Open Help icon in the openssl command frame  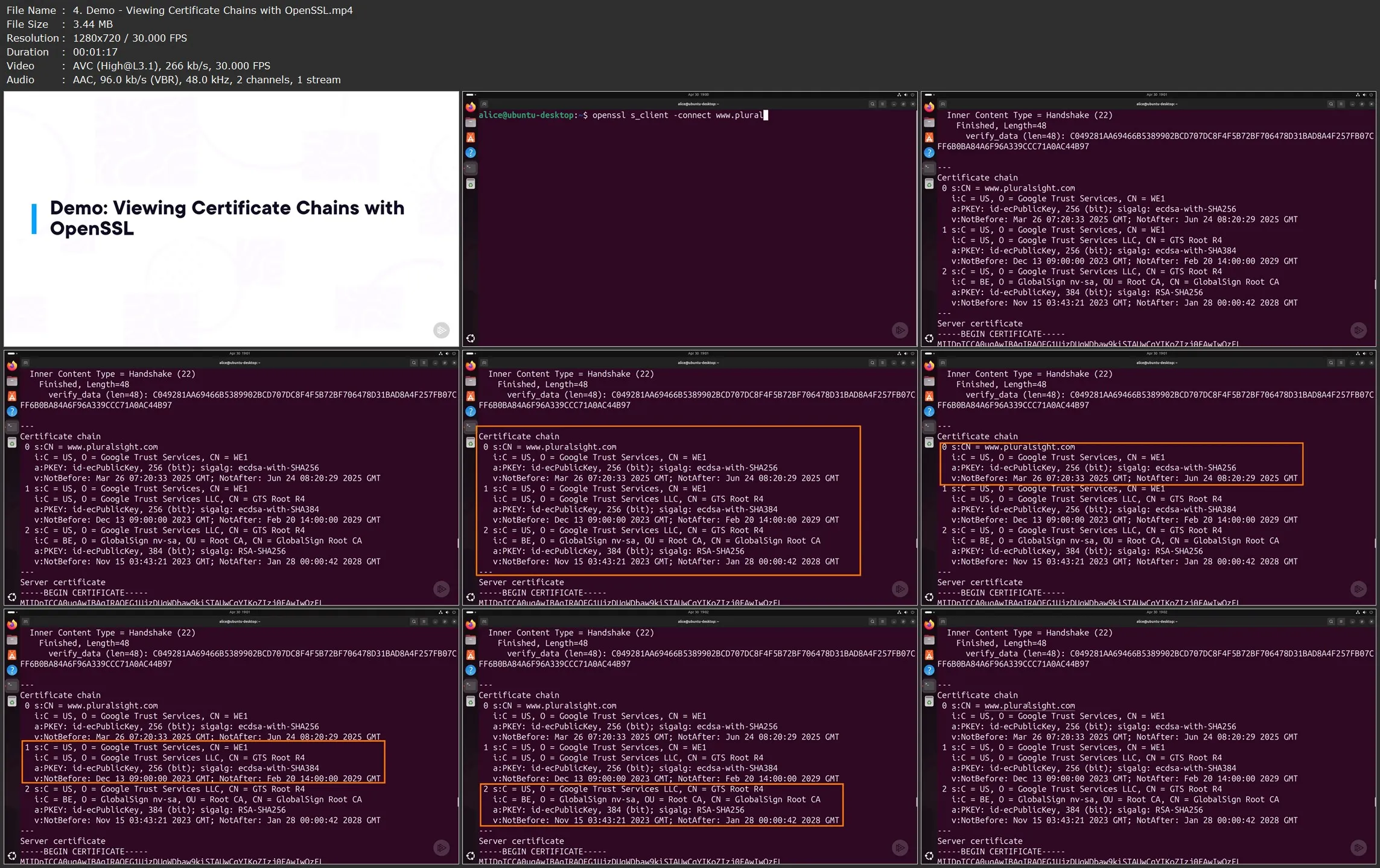pyautogui.click(x=471, y=153)
